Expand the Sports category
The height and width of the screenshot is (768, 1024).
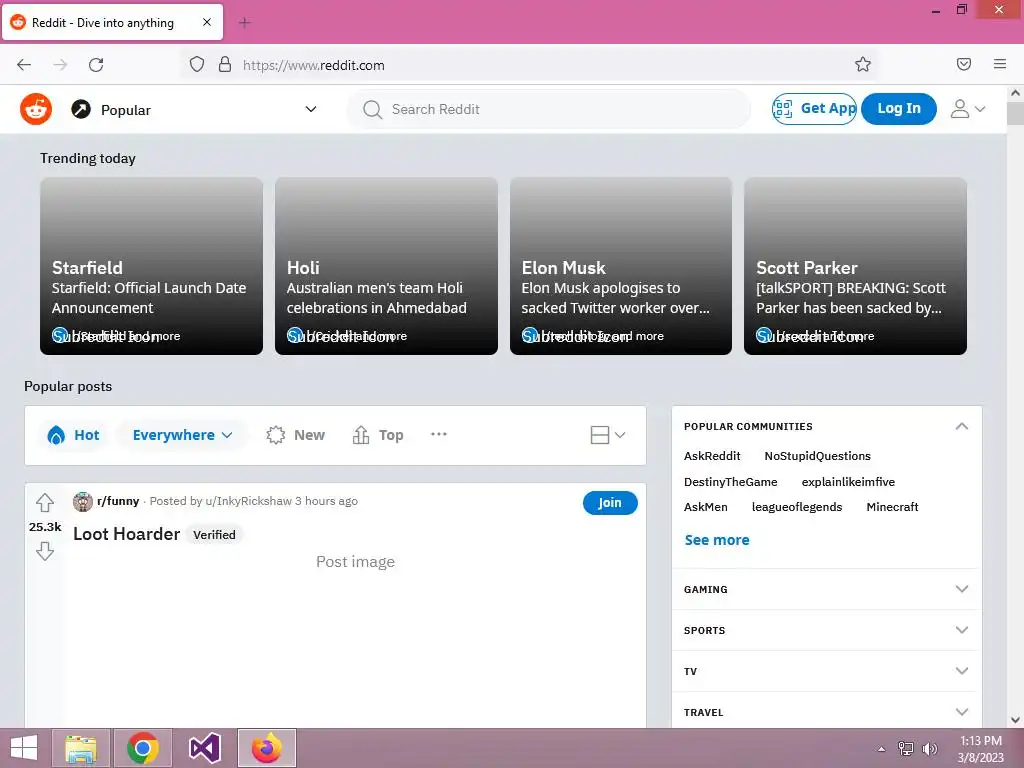[x=826, y=630]
